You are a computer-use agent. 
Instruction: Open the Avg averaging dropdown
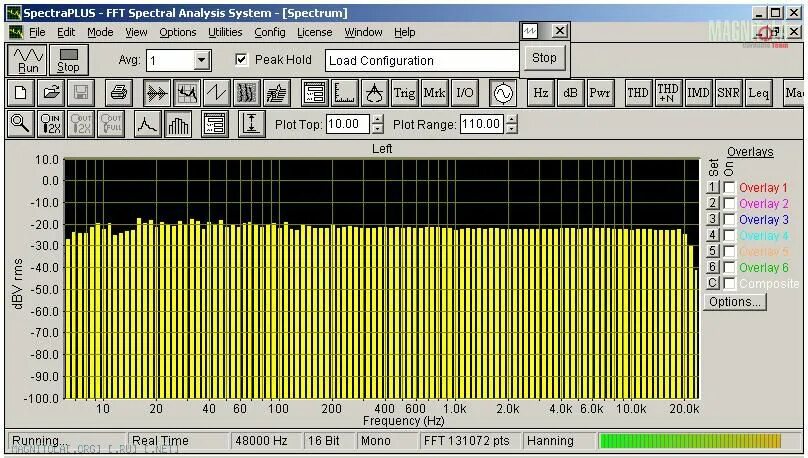pyautogui.click(x=202, y=61)
